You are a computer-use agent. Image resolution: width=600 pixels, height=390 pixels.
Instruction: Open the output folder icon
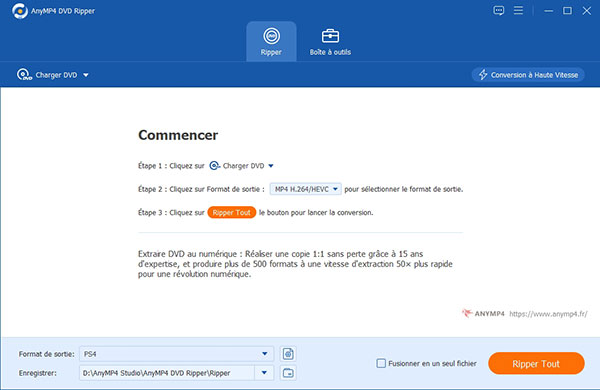coord(288,373)
